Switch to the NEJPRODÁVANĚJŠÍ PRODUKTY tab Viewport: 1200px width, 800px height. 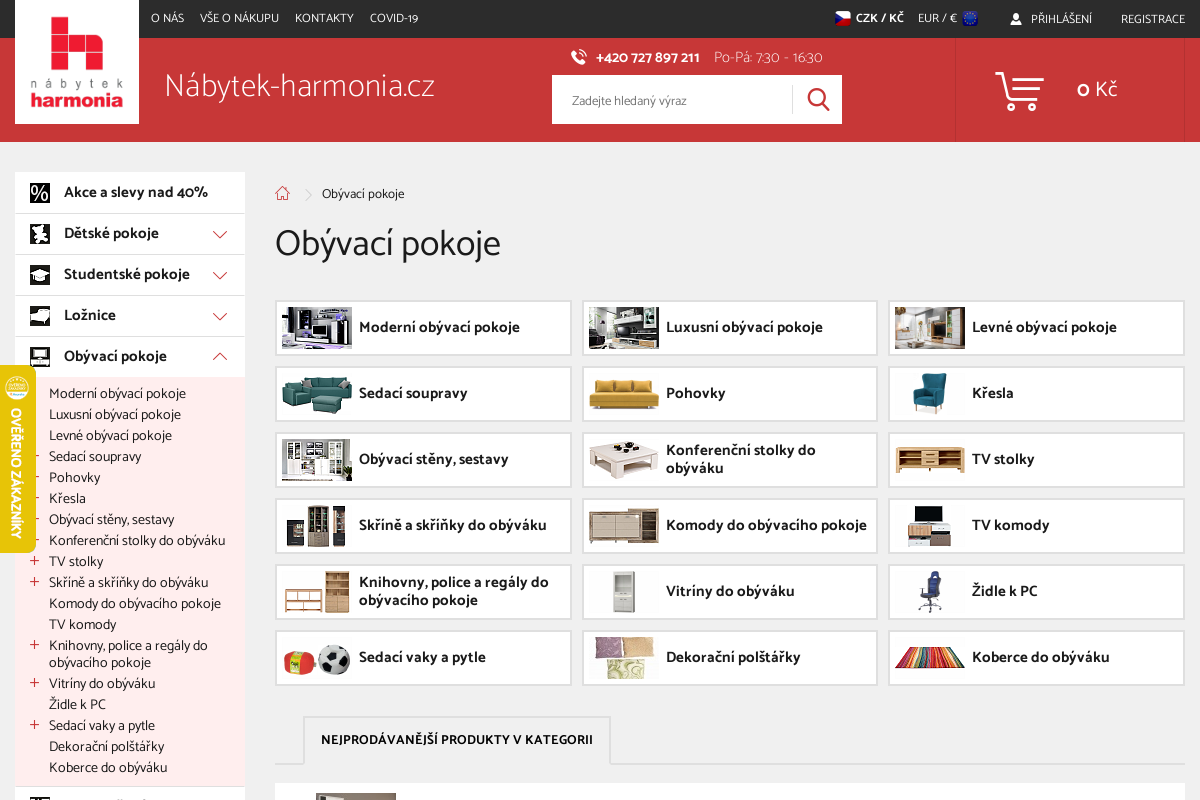[x=456, y=740]
